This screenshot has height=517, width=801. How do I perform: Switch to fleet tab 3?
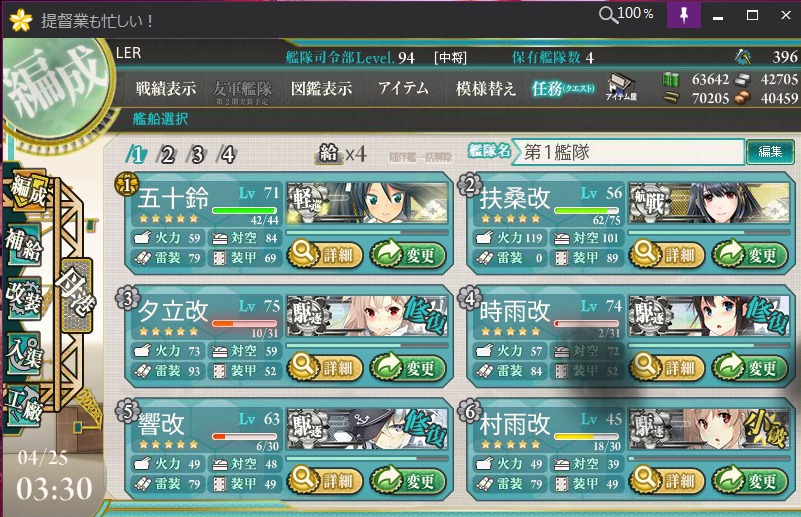[196, 154]
